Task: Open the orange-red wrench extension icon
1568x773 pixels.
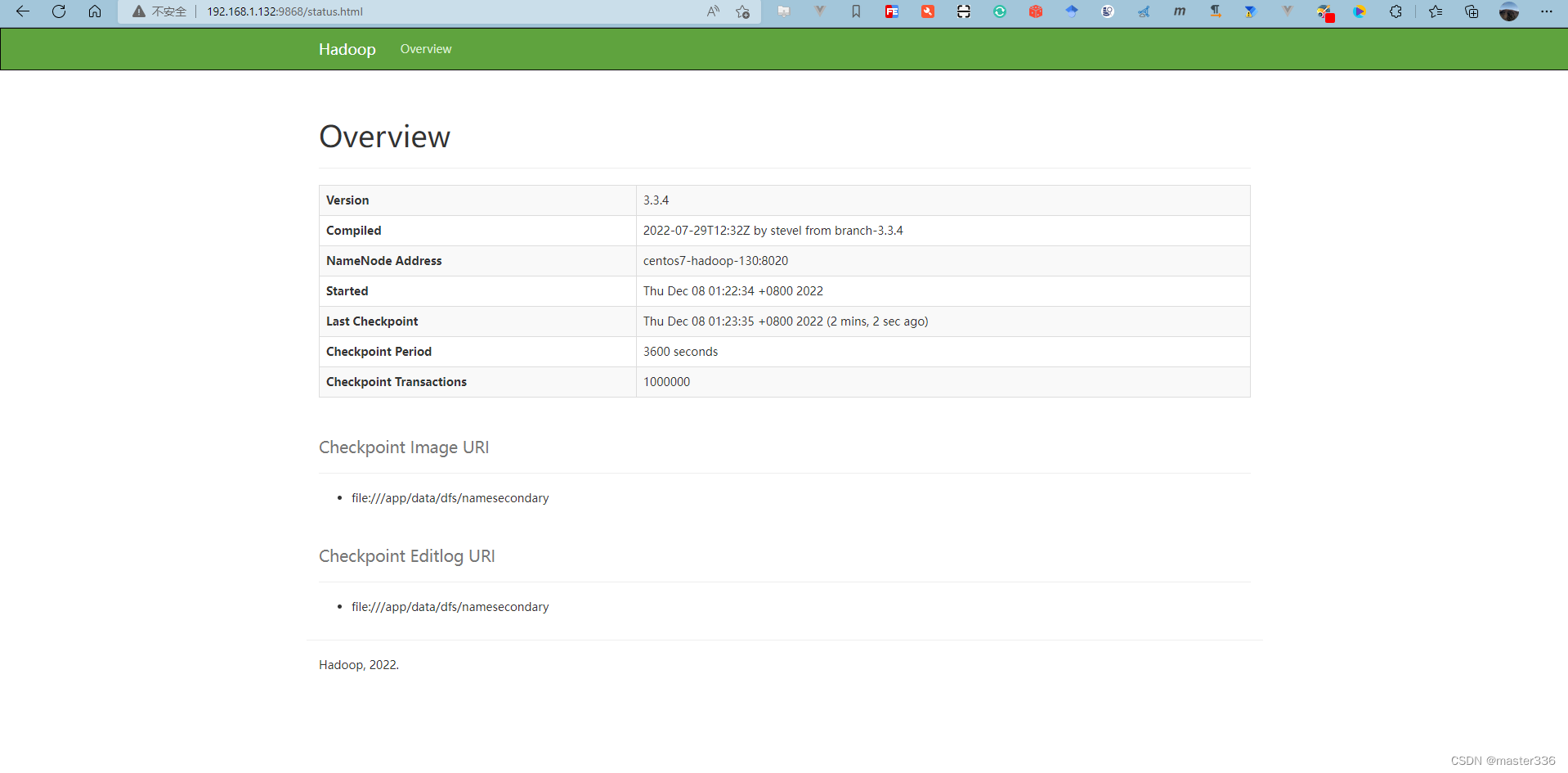Action: click(x=928, y=11)
